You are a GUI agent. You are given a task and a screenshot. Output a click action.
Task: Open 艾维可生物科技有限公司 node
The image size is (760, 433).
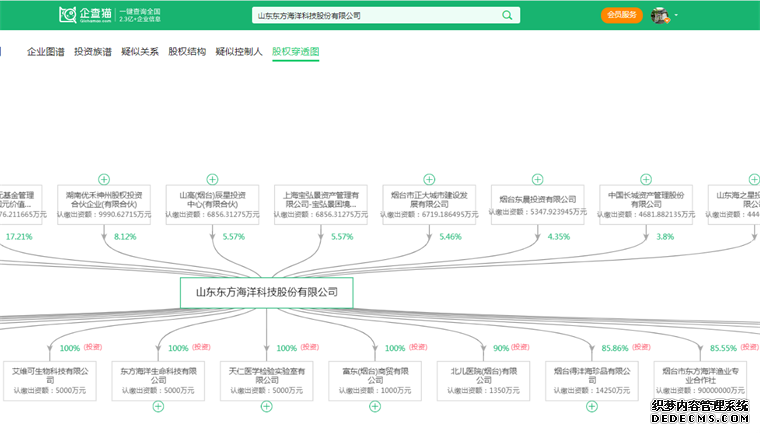(50, 381)
